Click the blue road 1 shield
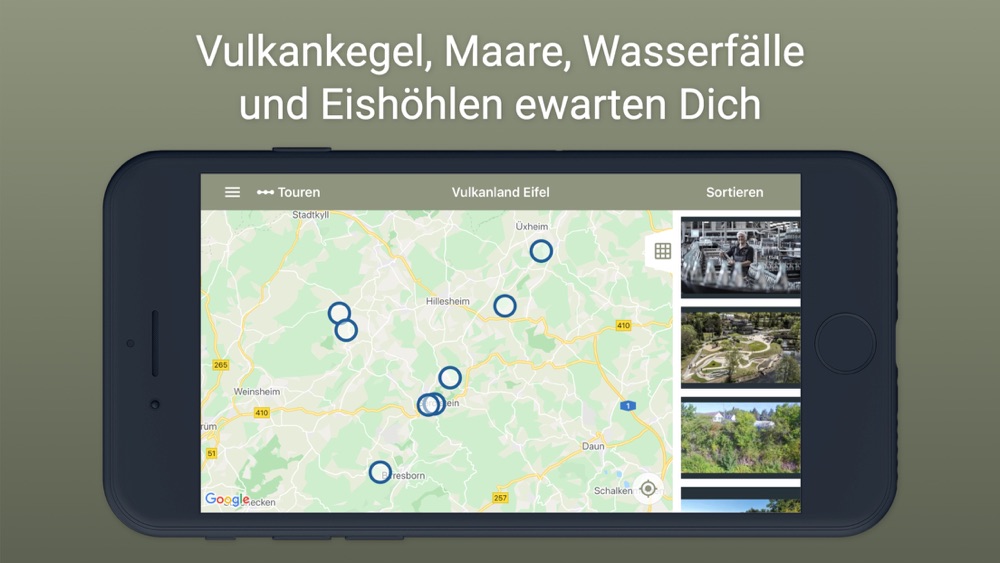The height and width of the screenshot is (563, 1000). [628, 406]
